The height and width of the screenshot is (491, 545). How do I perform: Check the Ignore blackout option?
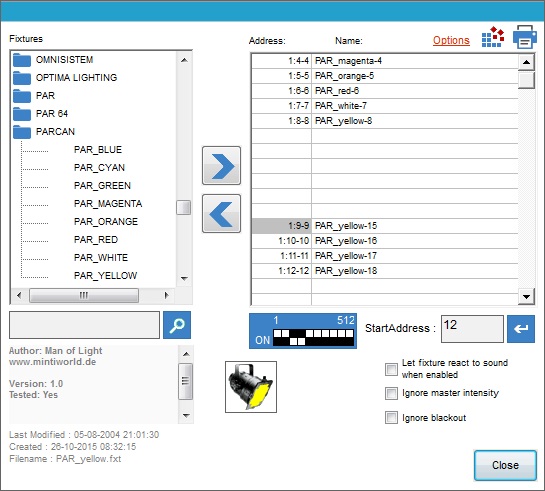391,418
